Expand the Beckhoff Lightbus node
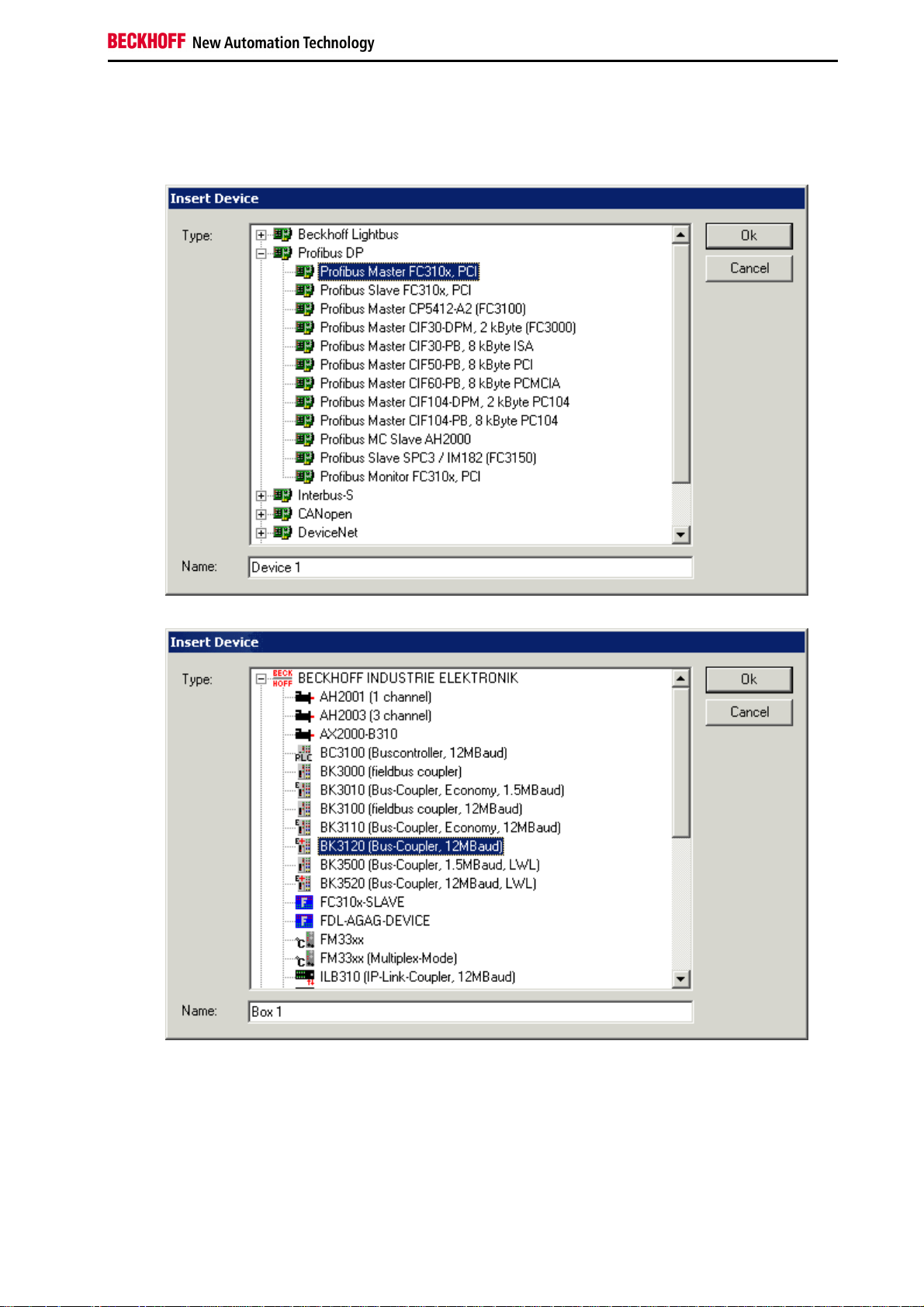 click(x=261, y=235)
